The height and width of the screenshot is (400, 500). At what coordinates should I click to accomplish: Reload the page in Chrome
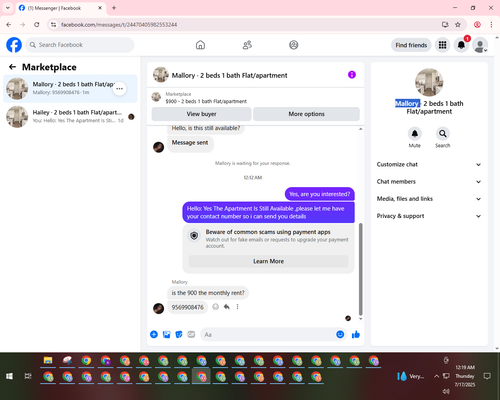pos(37,25)
